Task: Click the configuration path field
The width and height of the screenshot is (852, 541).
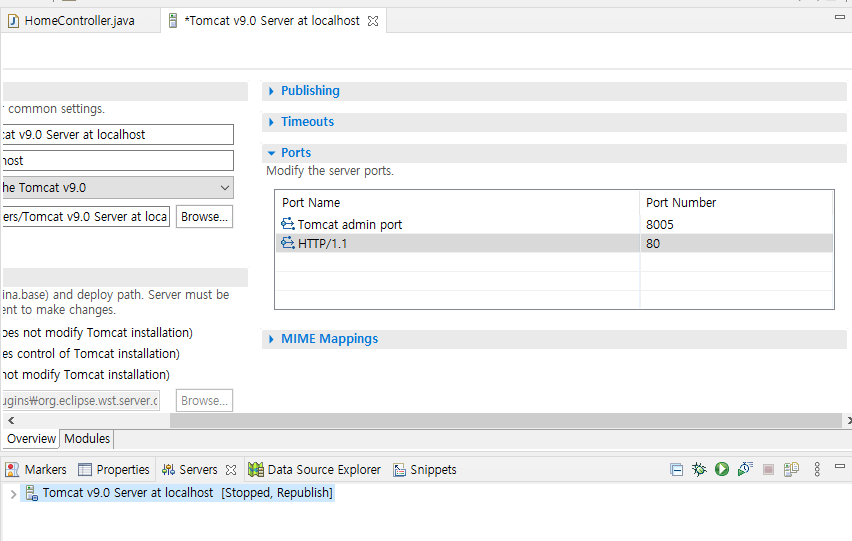Action: [x=86, y=217]
